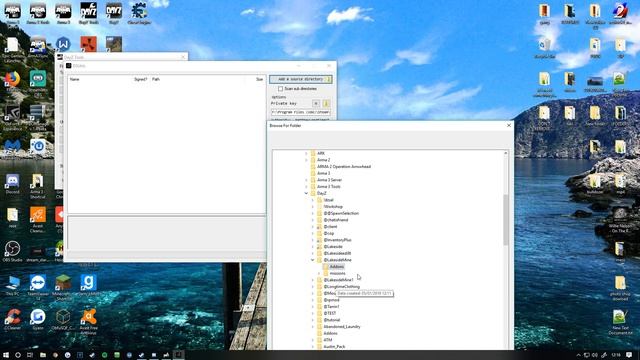Expand the Abandoned_Laundry folder node
This screenshot has height=360, width=640.
click(x=313, y=327)
